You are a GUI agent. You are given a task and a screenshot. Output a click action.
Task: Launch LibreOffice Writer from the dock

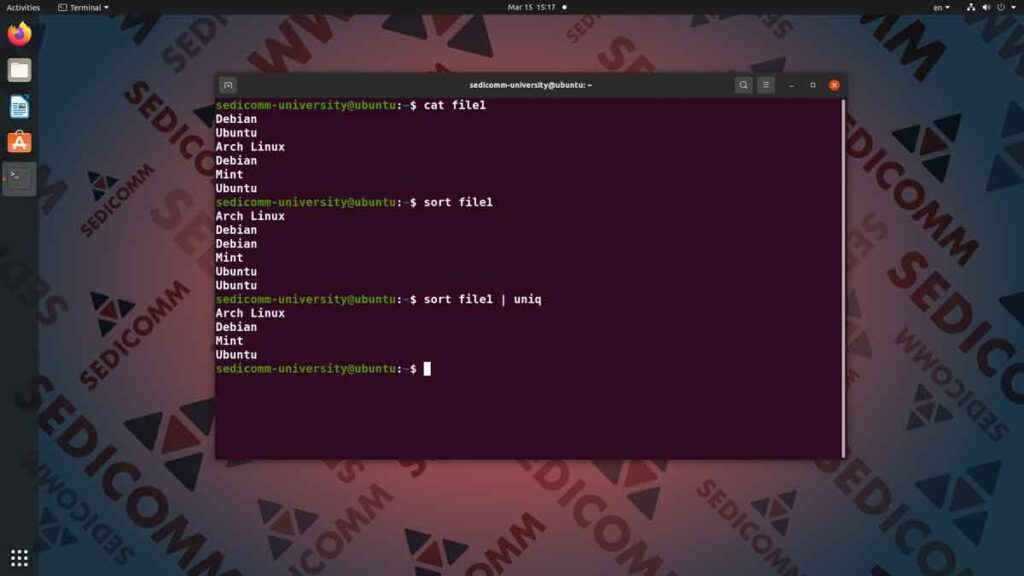(x=19, y=106)
